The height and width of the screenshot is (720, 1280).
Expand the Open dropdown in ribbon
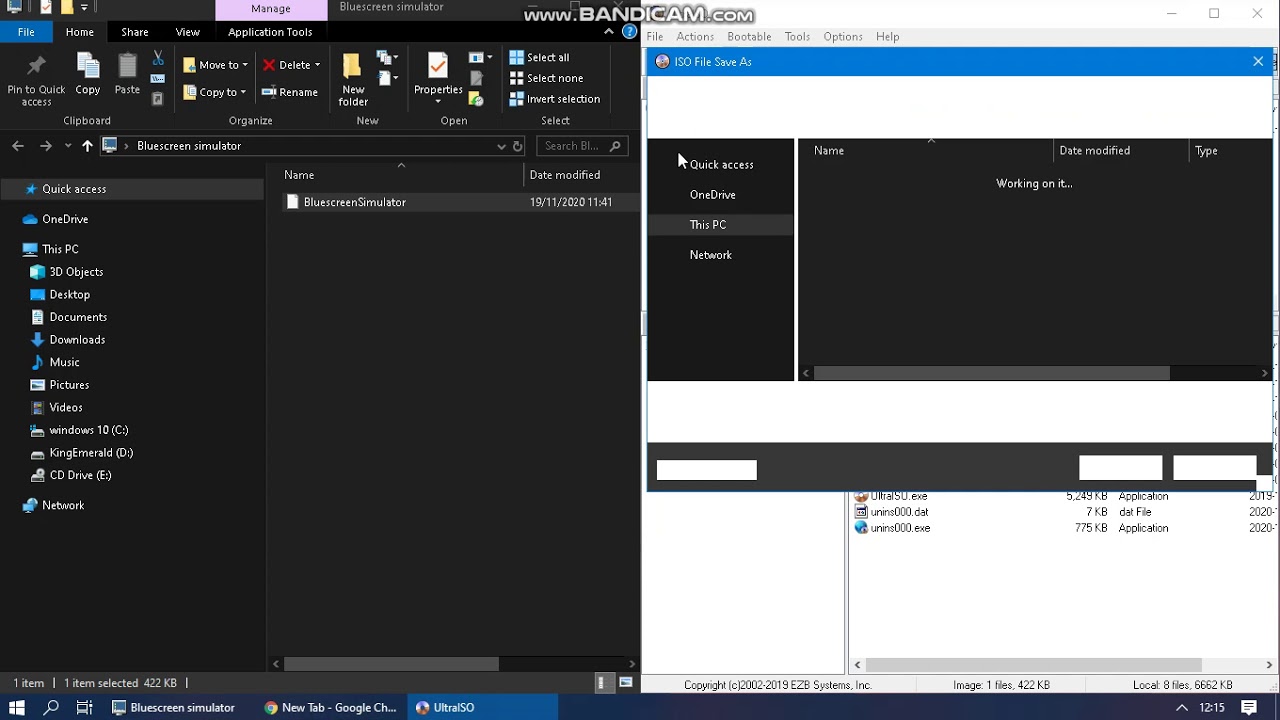pos(480,58)
